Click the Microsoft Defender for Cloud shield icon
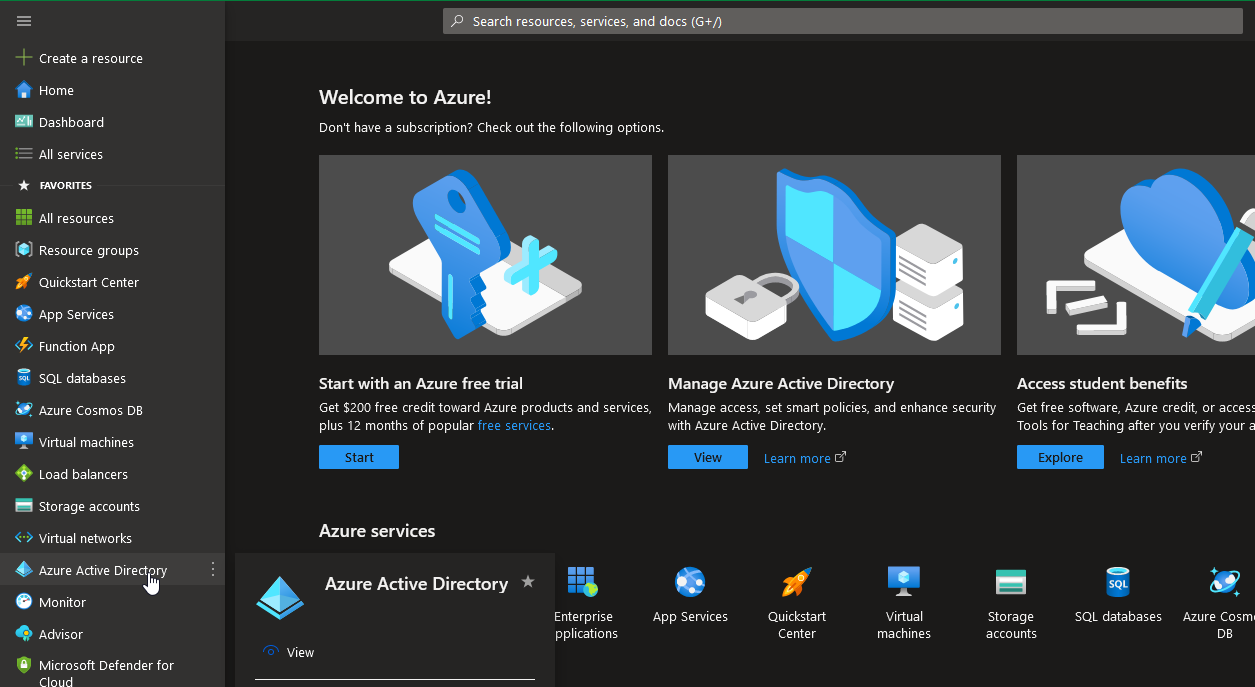Viewport: 1255px width, 687px height. coord(24,665)
